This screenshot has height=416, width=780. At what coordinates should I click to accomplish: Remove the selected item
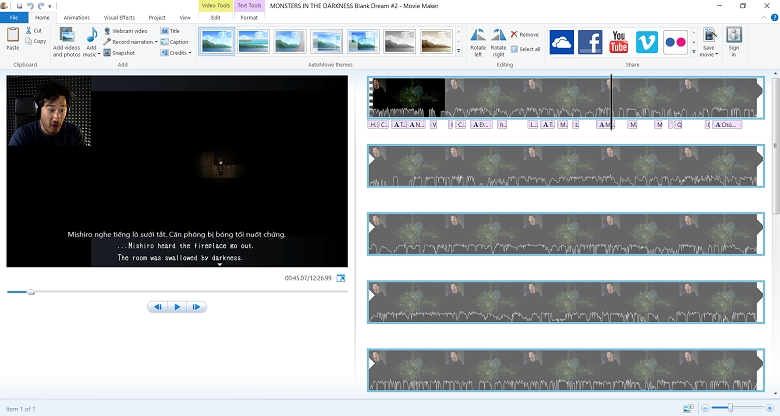tap(525, 34)
